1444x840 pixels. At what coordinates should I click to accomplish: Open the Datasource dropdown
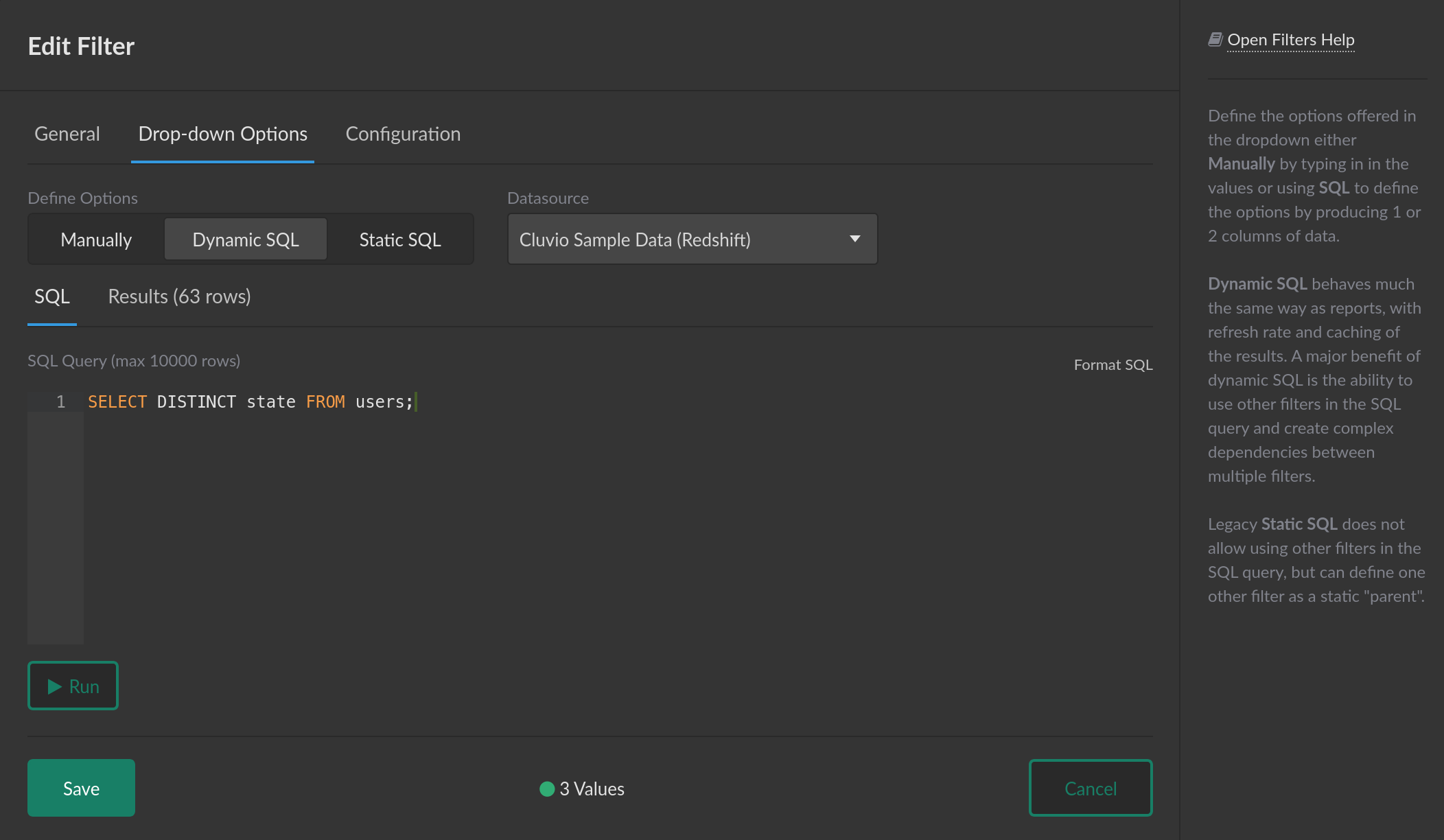pyautogui.click(x=692, y=239)
